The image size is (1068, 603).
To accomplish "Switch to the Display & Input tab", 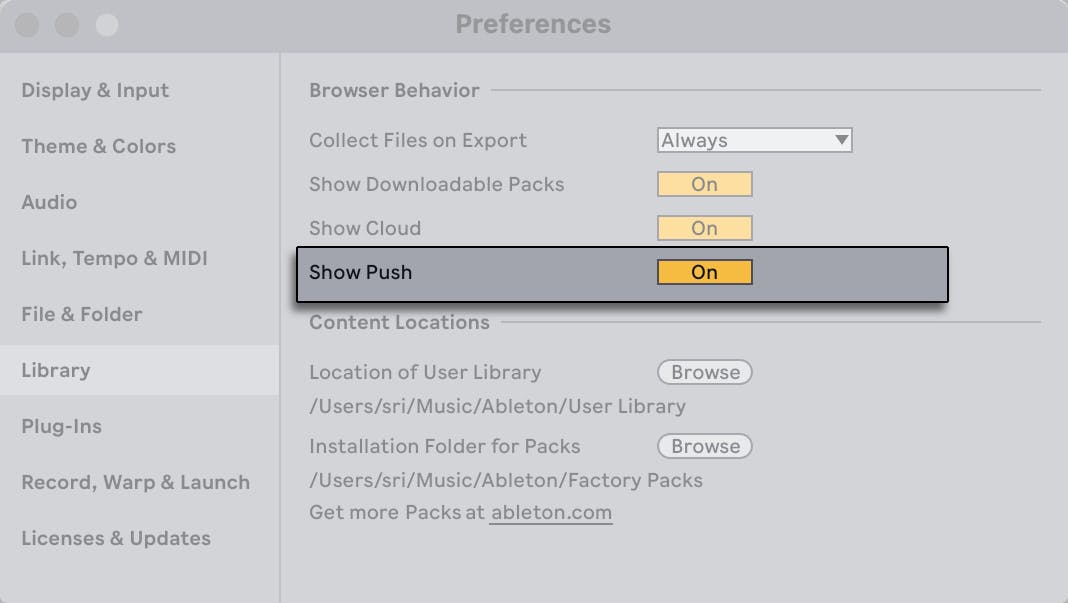I will tap(95, 90).
